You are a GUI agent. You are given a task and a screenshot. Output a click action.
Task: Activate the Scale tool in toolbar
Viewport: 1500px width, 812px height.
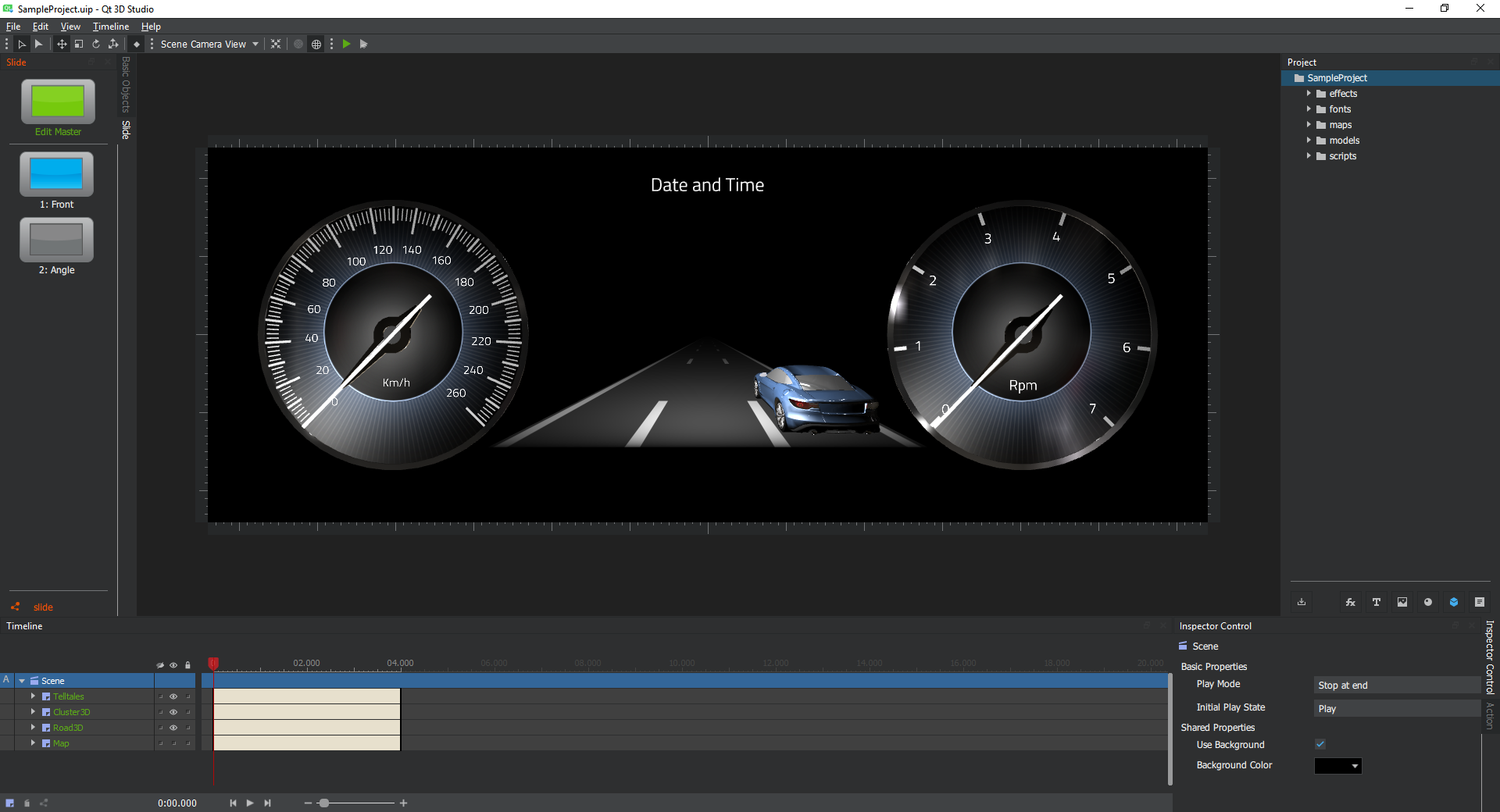pos(79,45)
